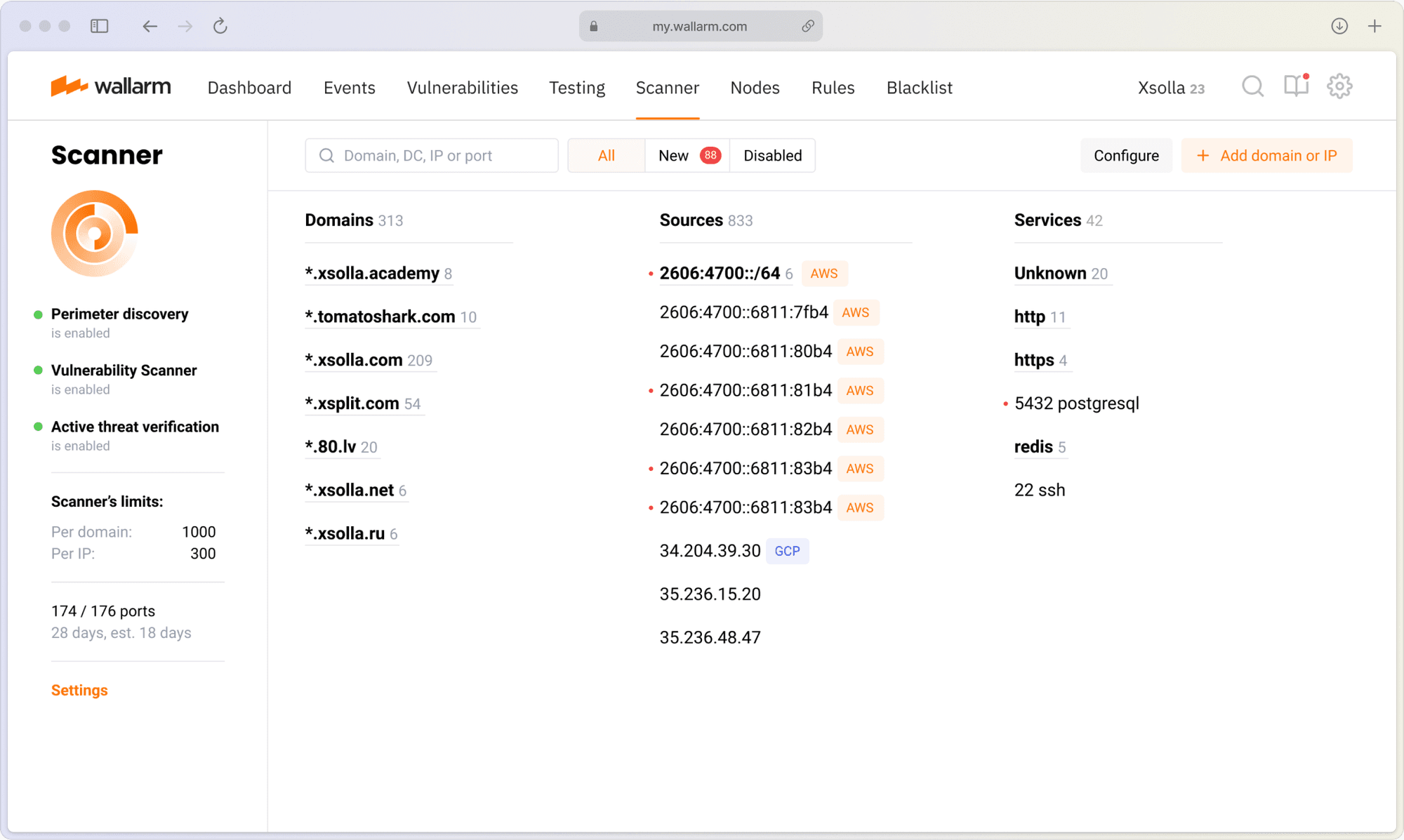The height and width of the screenshot is (840, 1404).
Task: Focus the Domain, DC, IP or port search field
Action: tap(432, 155)
